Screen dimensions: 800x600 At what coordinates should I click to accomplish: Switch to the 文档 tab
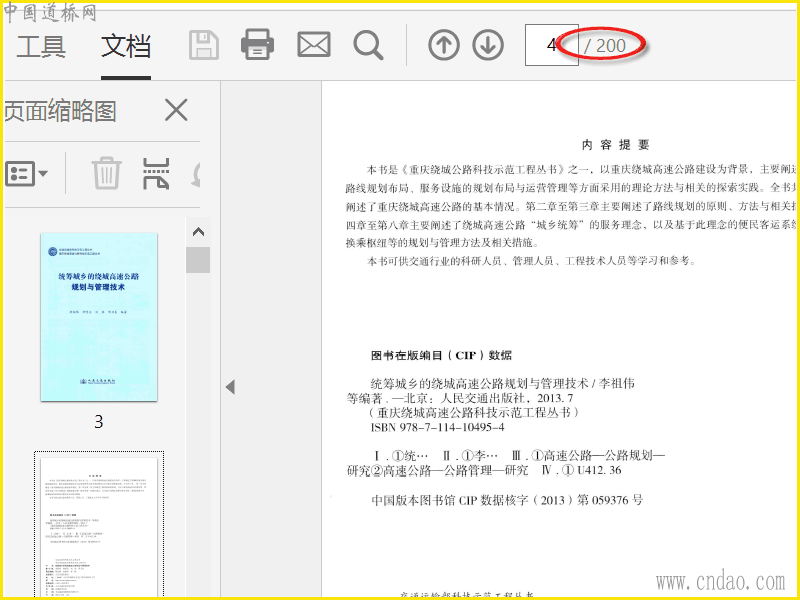pyautogui.click(x=126, y=46)
